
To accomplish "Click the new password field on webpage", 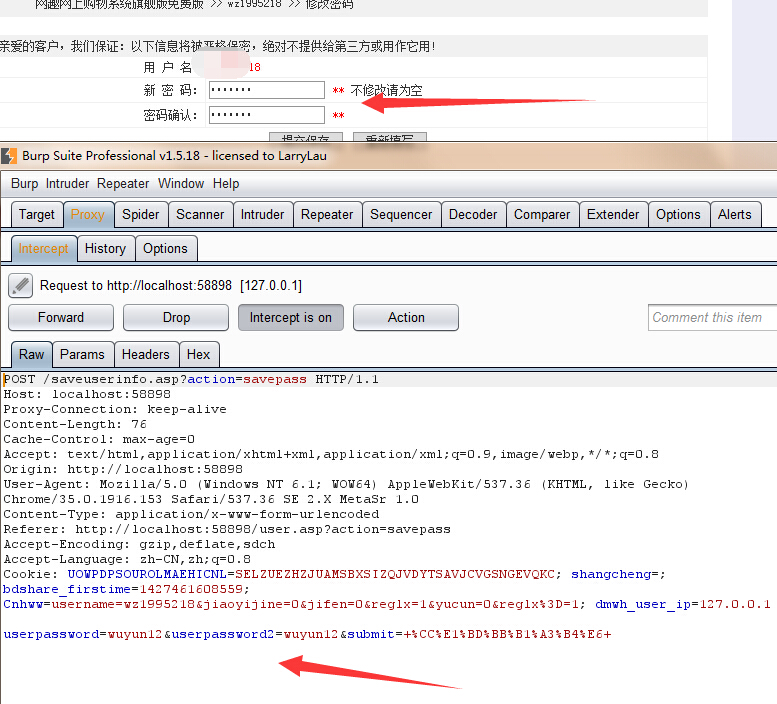I will click(267, 90).
